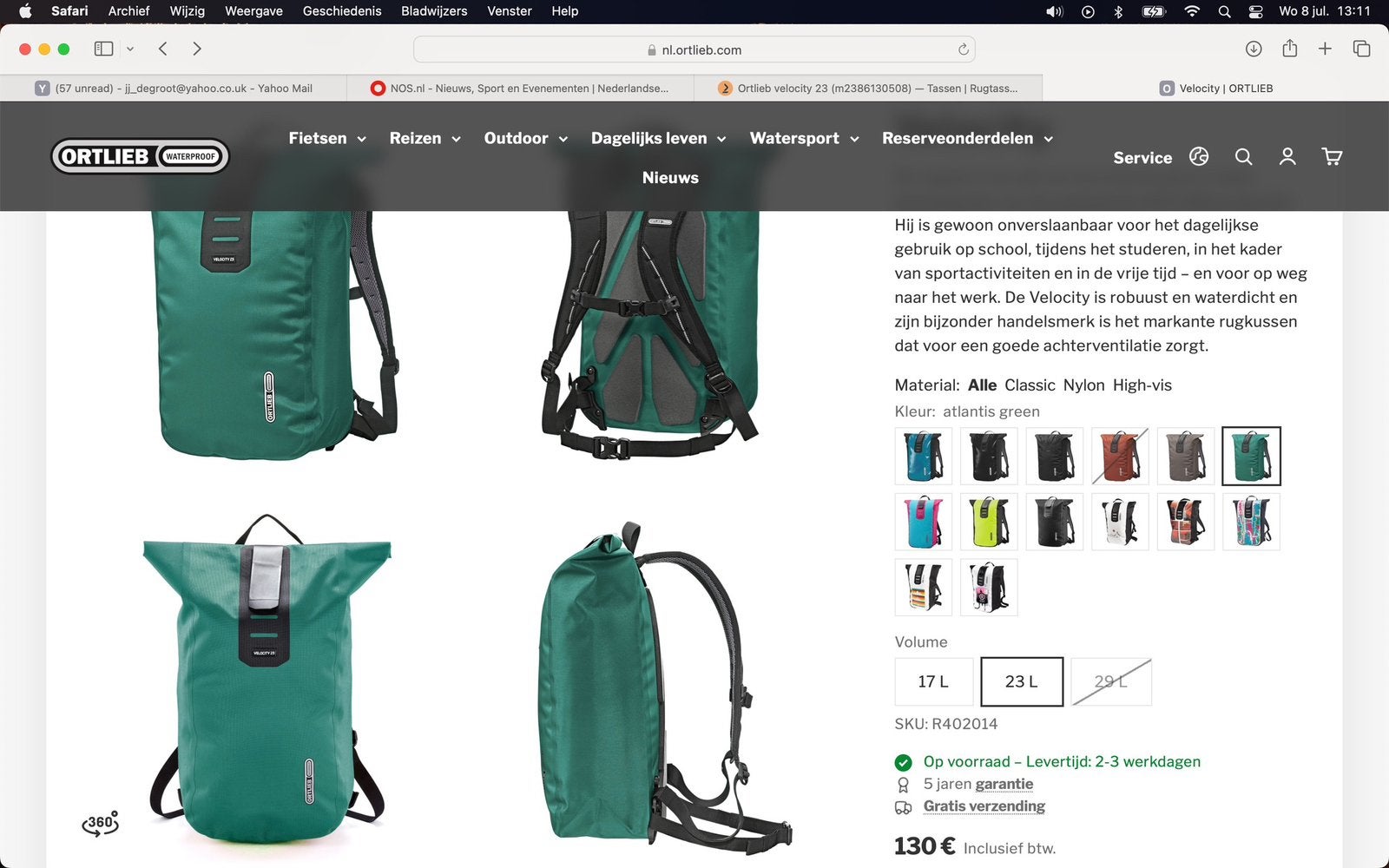Open the Apple menu
Screen dimensions: 1389x868
click(24, 11)
